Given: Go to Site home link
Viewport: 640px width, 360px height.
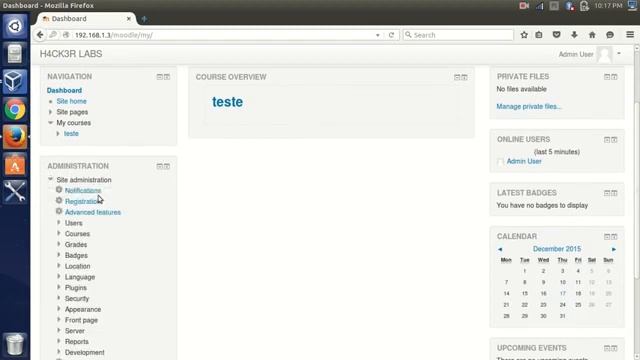Looking at the screenshot, I should point(71,101).
